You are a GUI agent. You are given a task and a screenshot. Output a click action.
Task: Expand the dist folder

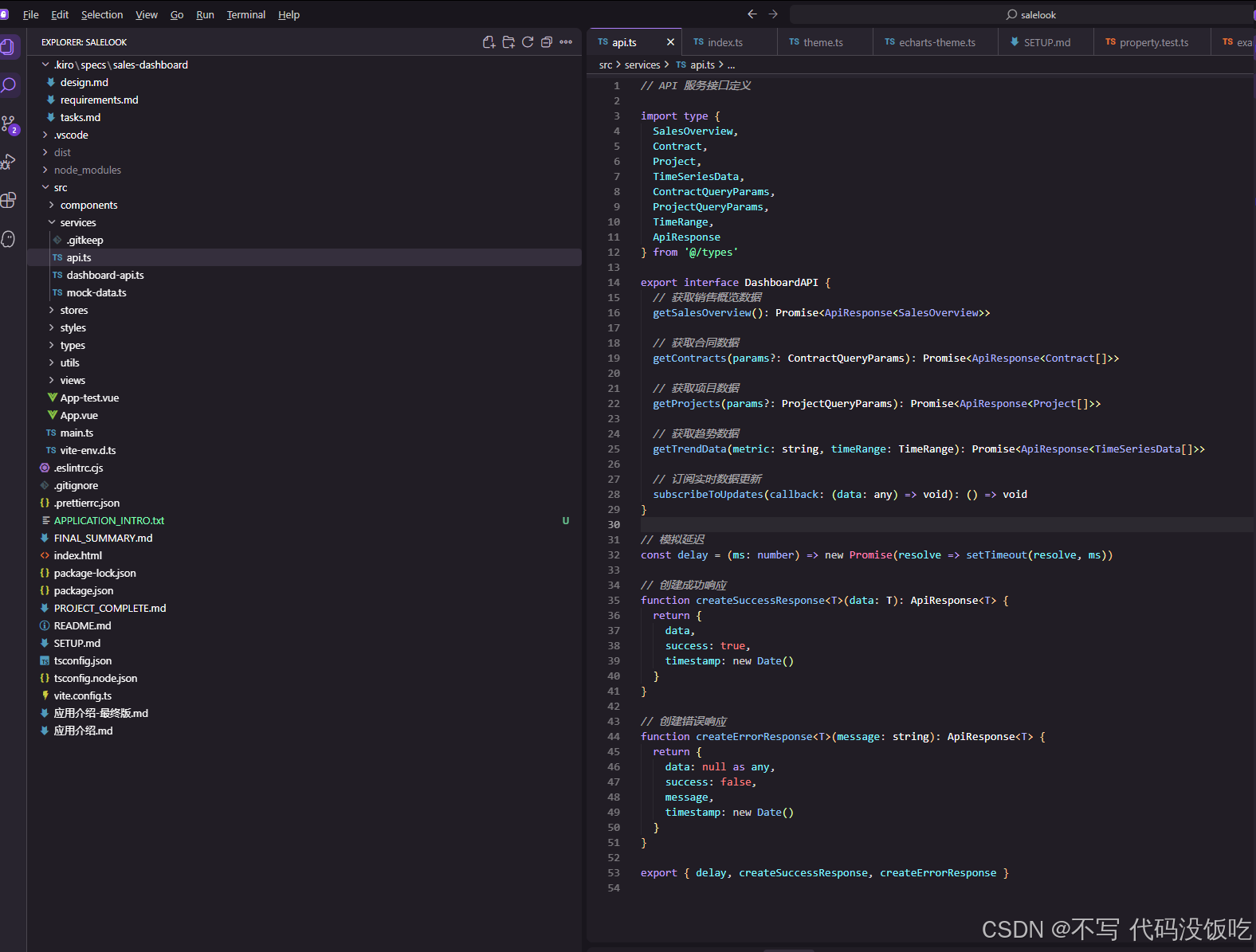pyautogui.click(x=45, y=152)
